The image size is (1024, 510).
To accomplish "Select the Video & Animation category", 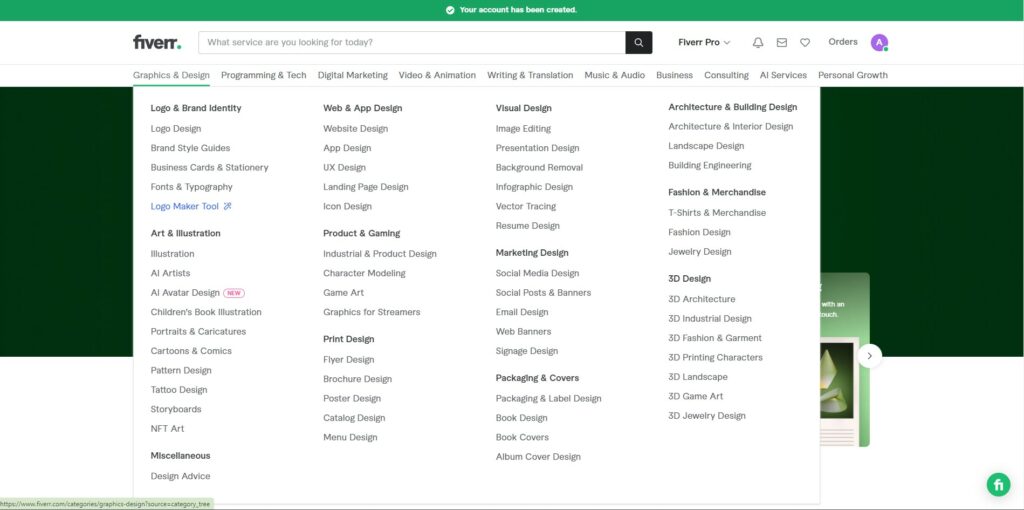I will pos(438,75).
